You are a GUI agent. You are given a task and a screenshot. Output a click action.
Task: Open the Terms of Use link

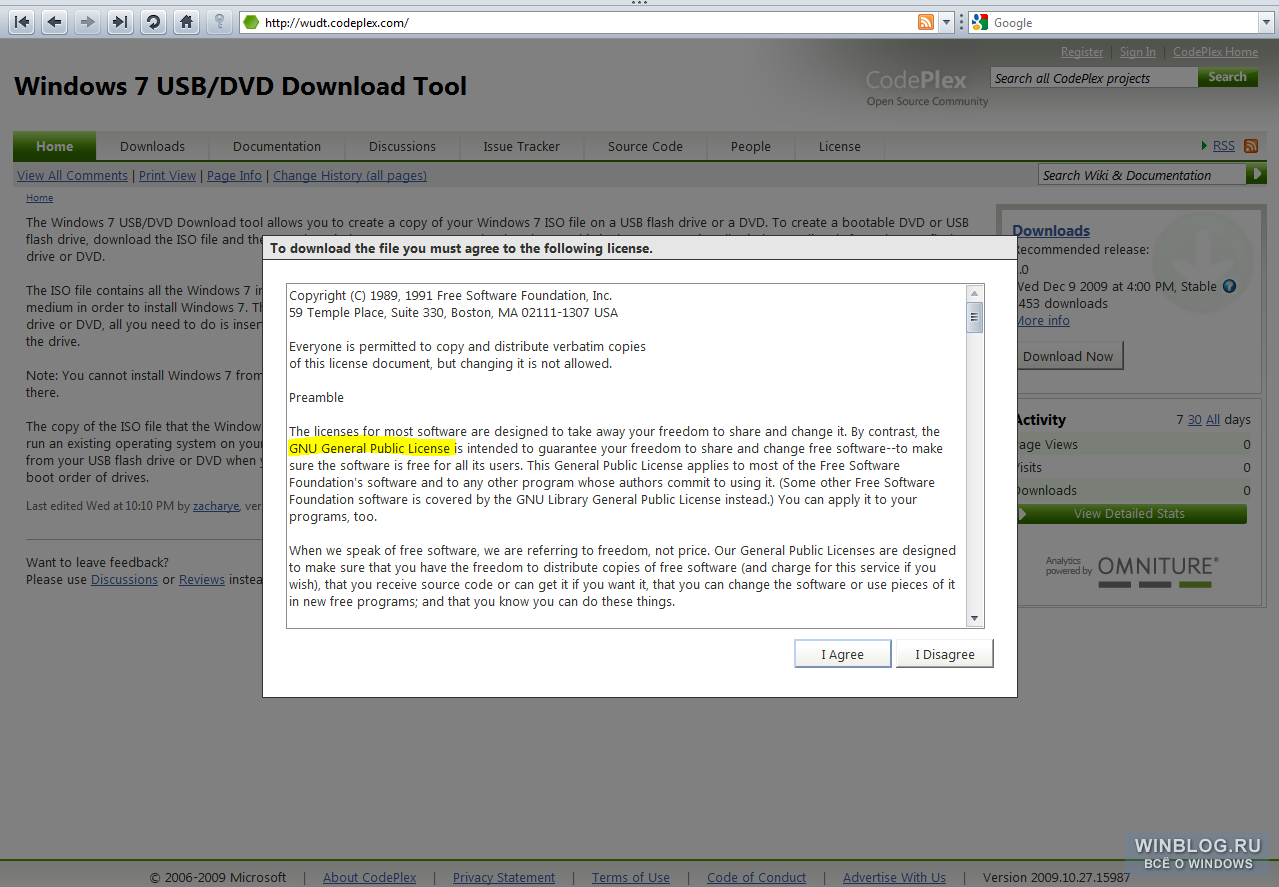631,878
